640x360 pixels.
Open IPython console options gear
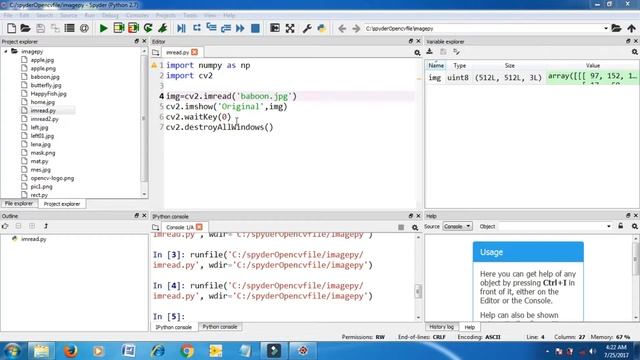pos(415,227)
